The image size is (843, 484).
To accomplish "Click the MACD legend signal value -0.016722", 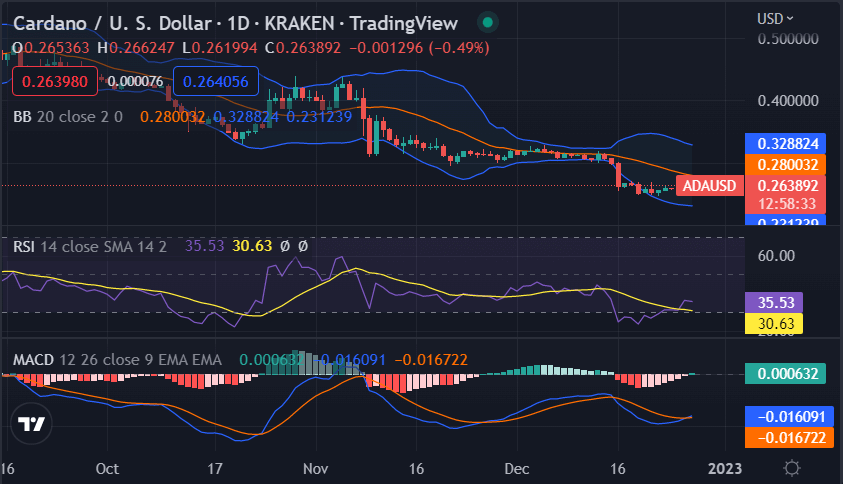I will coord(431,360).
